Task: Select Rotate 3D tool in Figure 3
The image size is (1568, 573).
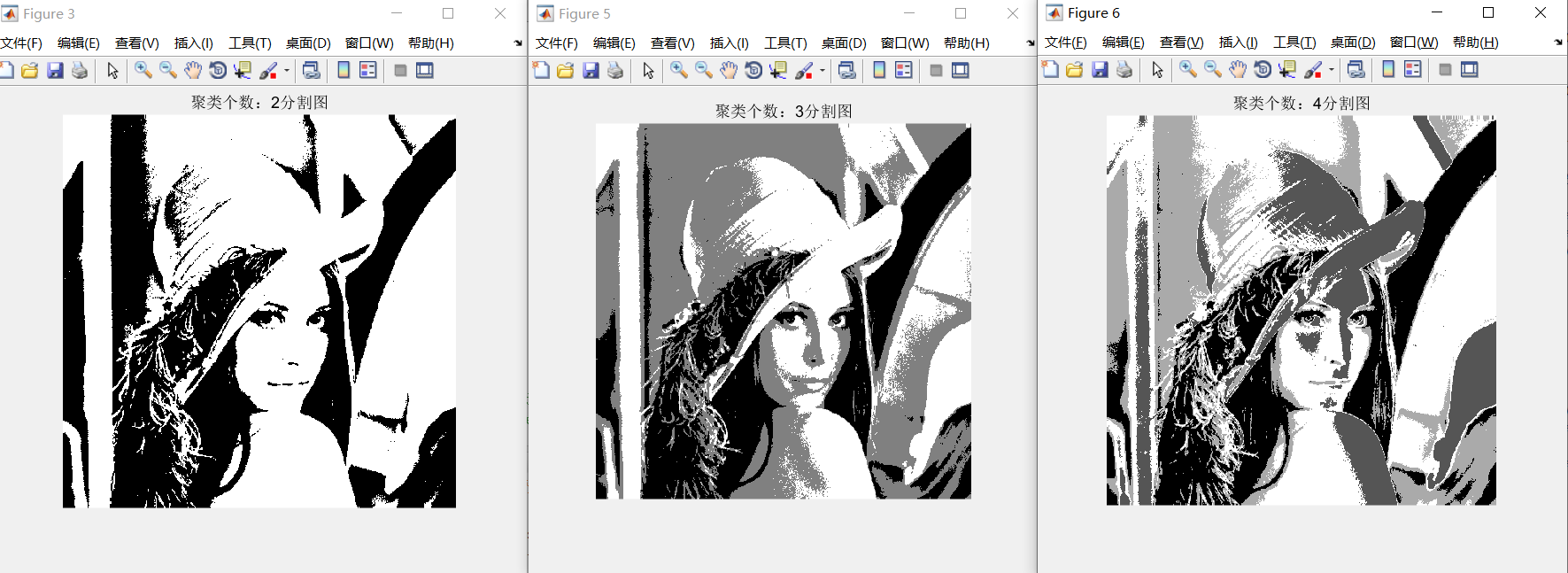Action: tap(218, 70)
